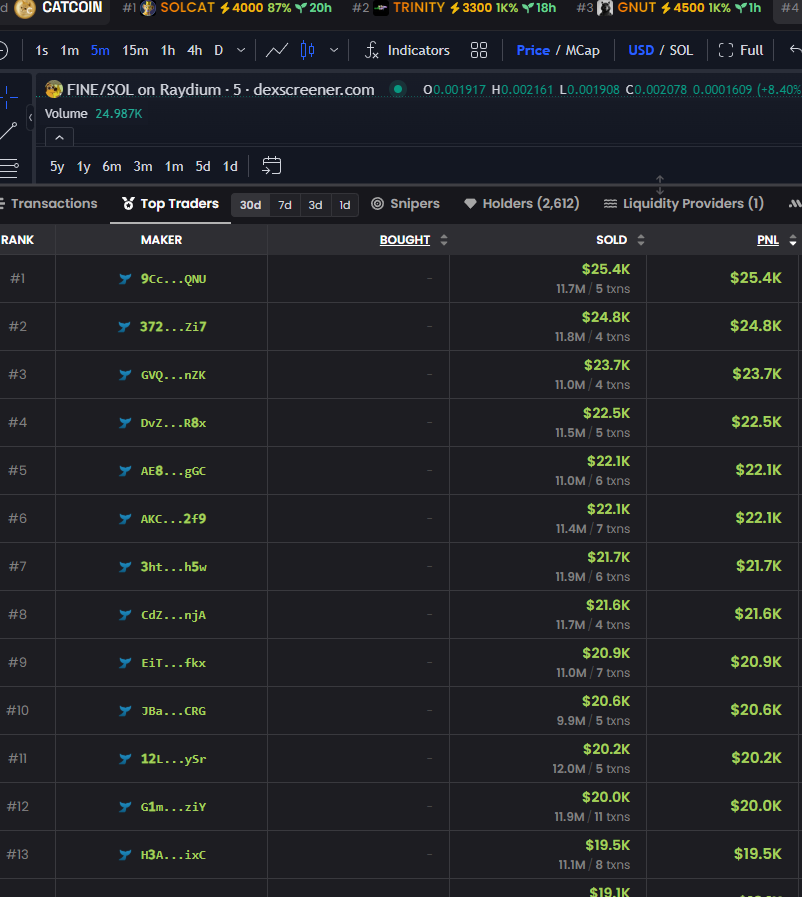Sort by BOUGHT column arrows
Image resolution: width=802 pixels, height=897 pixels.
[444, 240]
